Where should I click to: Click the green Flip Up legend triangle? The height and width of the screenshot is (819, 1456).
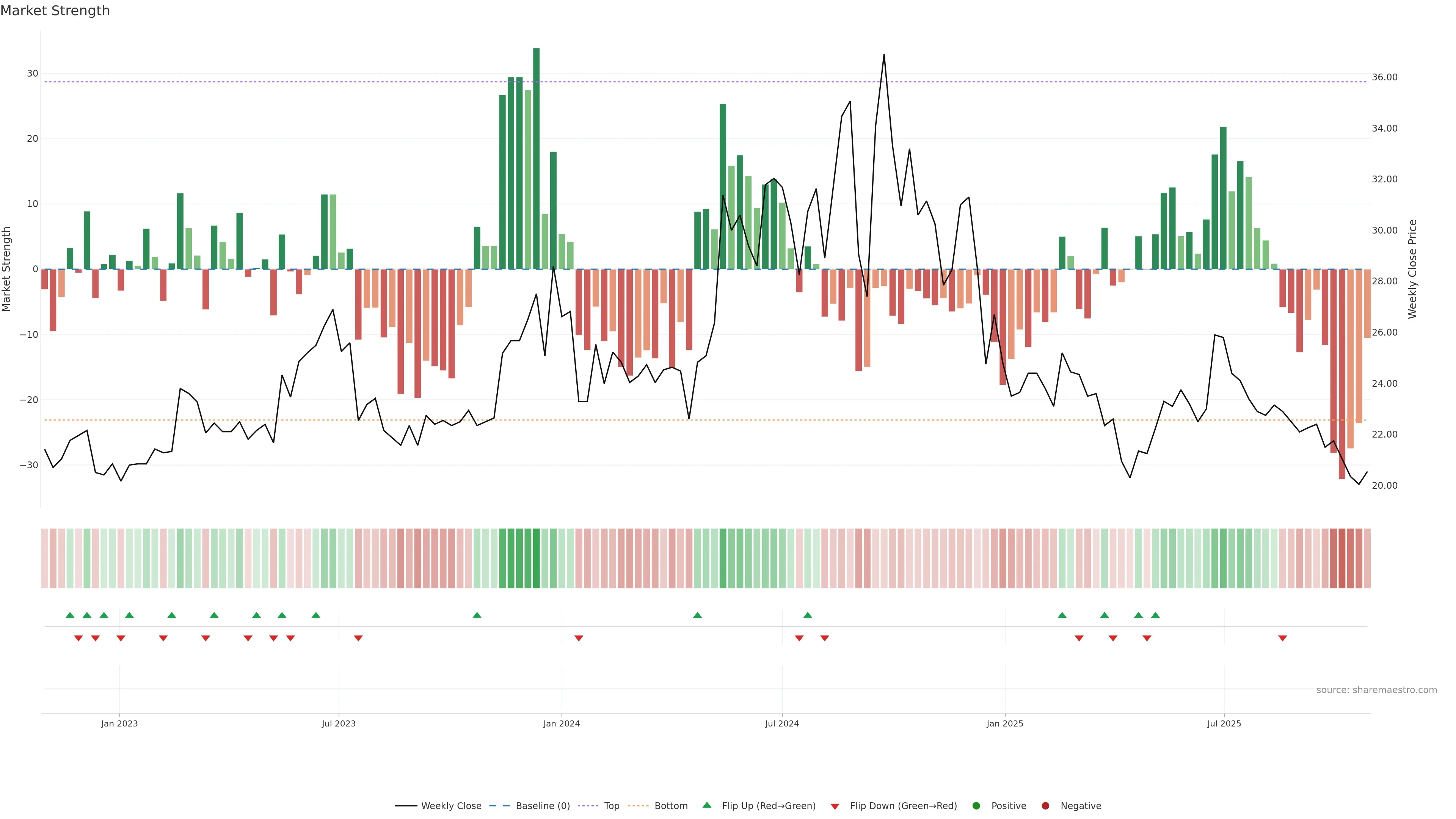[x=706, y=805]
